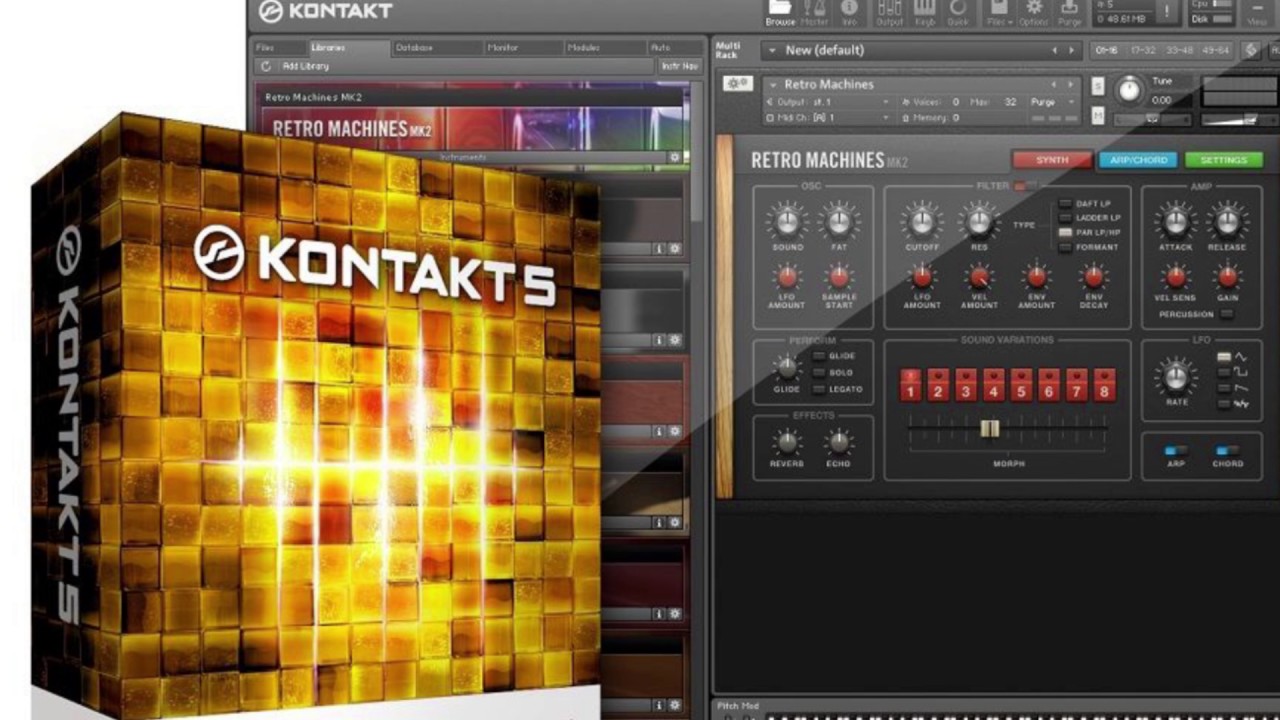Enable the Glide perform switch
Viewport: 1280px width, 720px height.
pyautogui.click(x=819, y=356)
